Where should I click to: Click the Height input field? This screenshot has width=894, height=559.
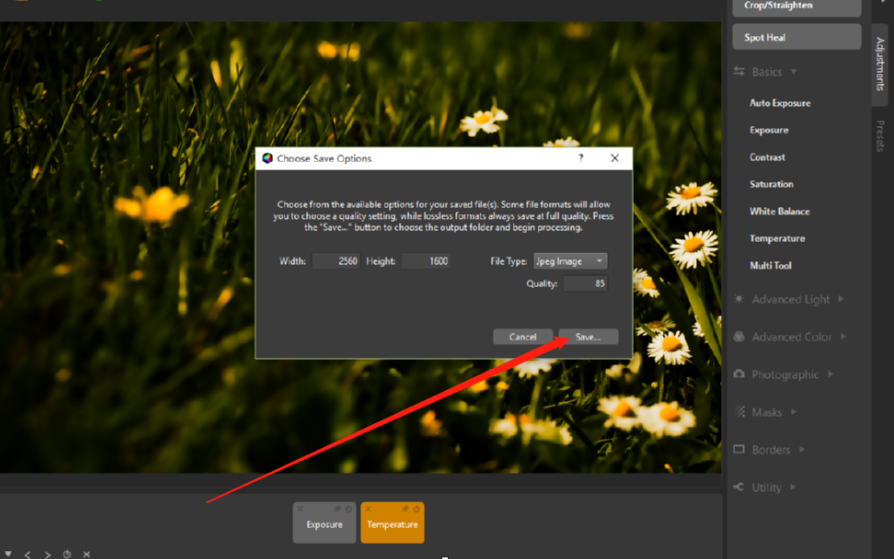tap(426, 261)
